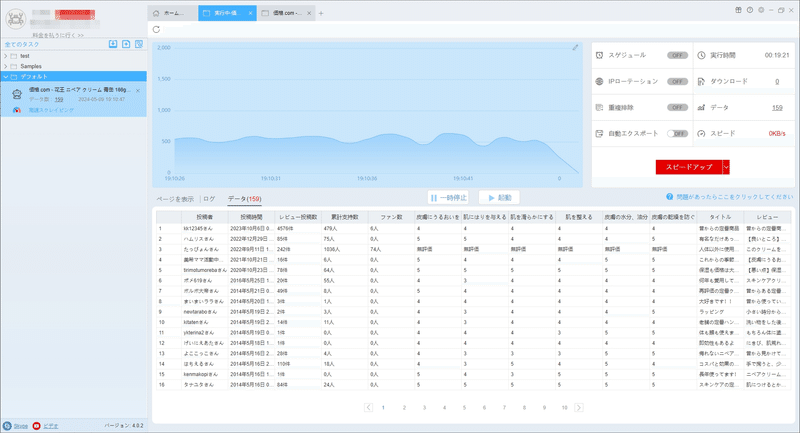Click the import task icon in the sidebar
Viewport: 800px width, 433px height.
(113, 44)
